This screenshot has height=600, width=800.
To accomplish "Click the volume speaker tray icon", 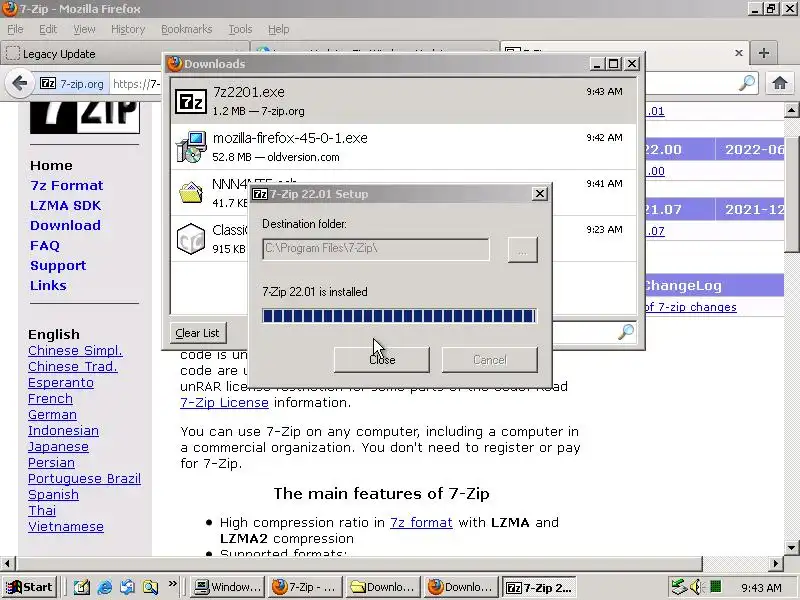I will [695, 587].
